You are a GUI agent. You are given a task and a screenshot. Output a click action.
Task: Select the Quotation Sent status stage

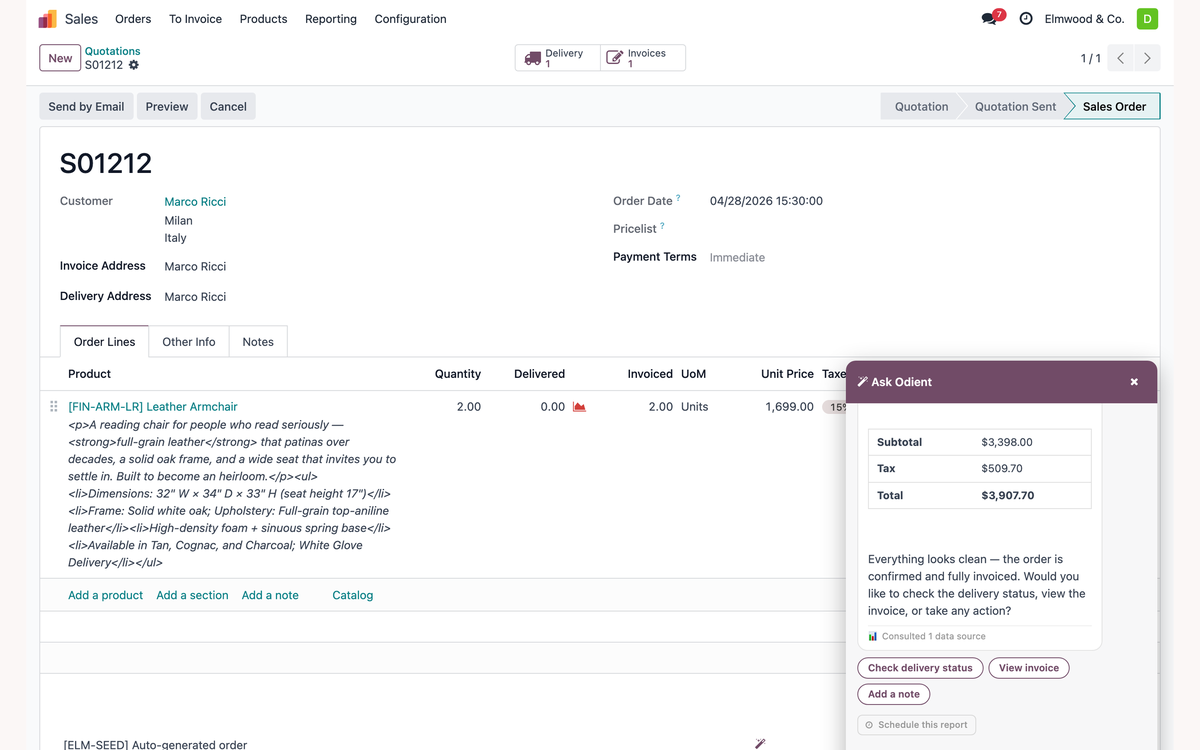pyautogui.click(x=1015, y=106)
